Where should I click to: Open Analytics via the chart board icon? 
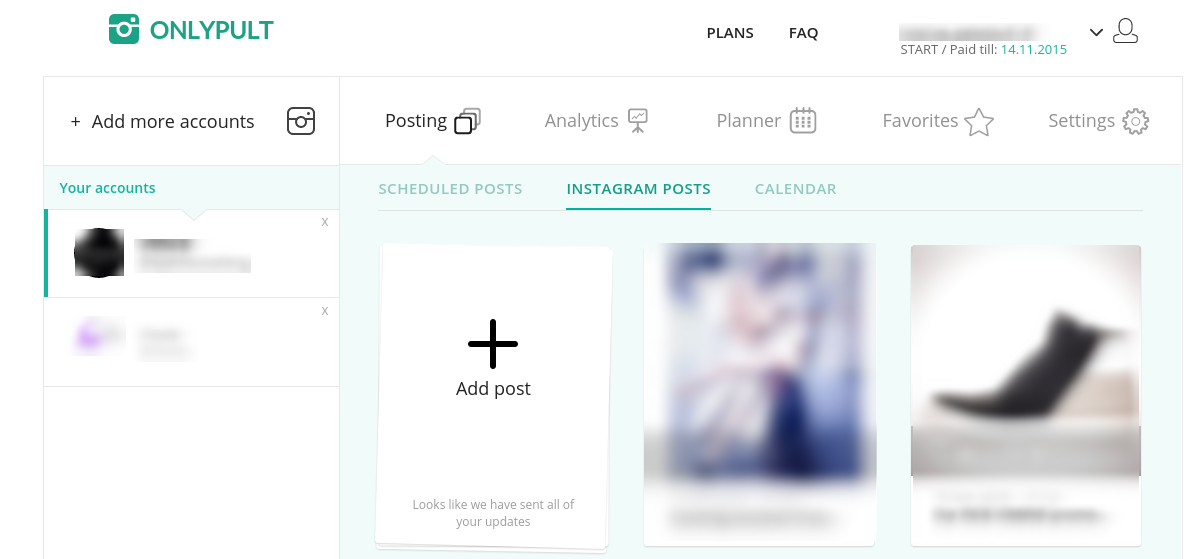pos(638,121)
